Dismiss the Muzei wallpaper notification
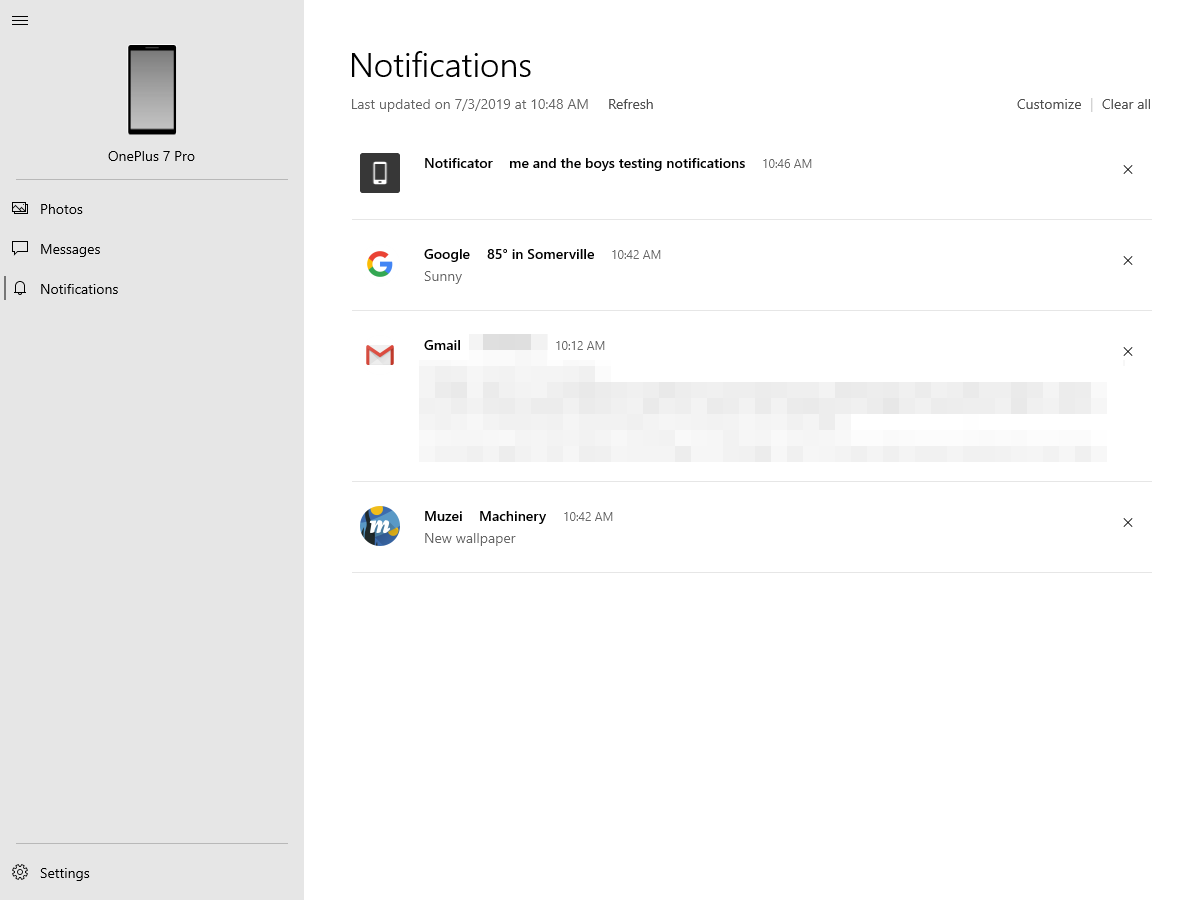Image resolution: width=1200 pixels, height=900 pixels. [x=1128, y=523]
